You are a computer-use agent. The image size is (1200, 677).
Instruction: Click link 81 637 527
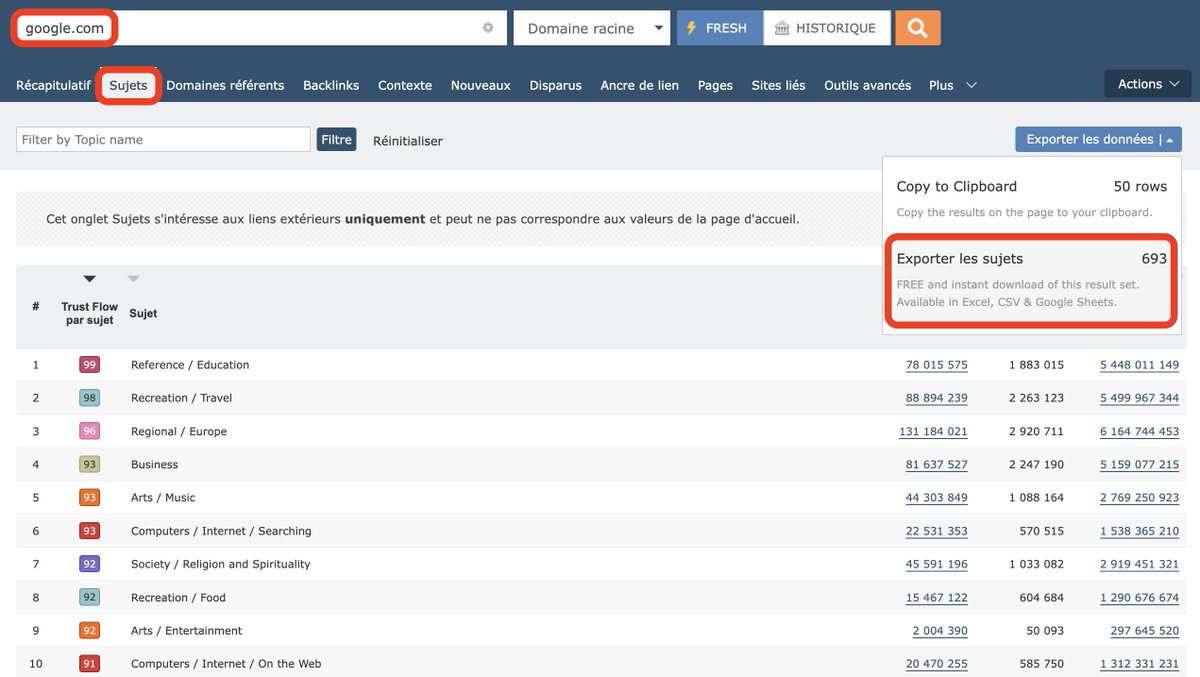pyautogui.click(x=937, y=464)
